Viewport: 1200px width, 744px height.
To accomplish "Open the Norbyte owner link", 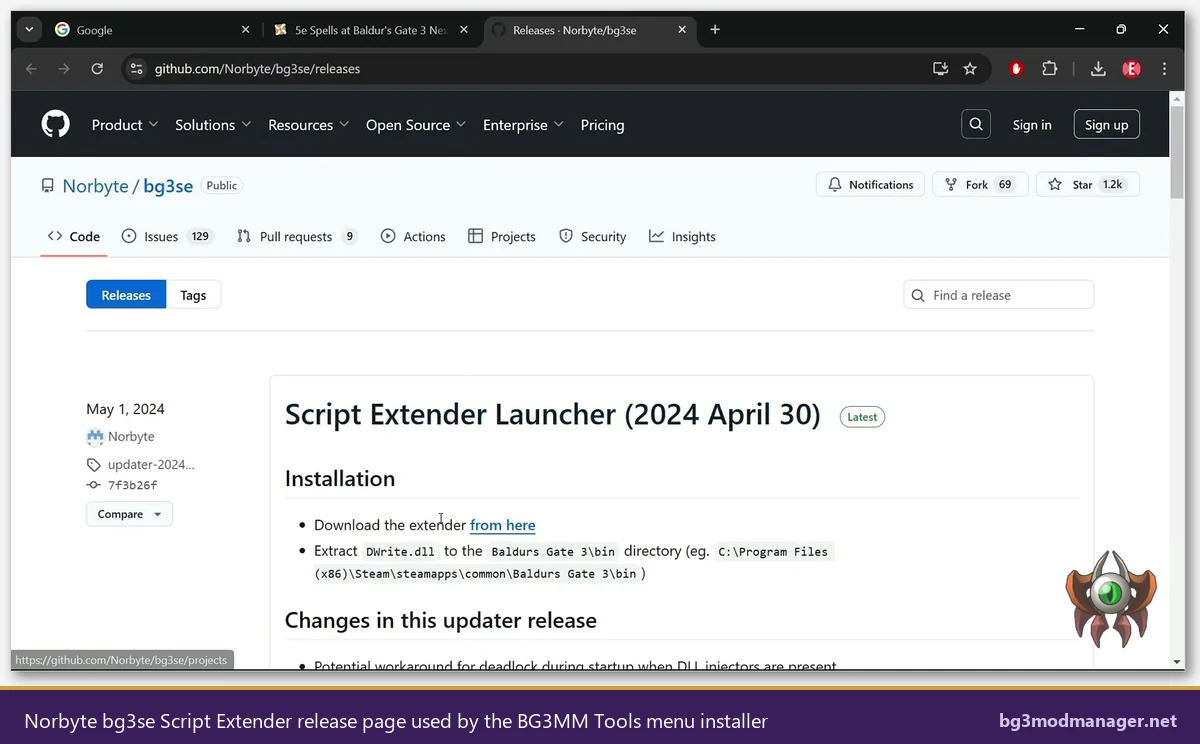I will [x=95, y=186].
